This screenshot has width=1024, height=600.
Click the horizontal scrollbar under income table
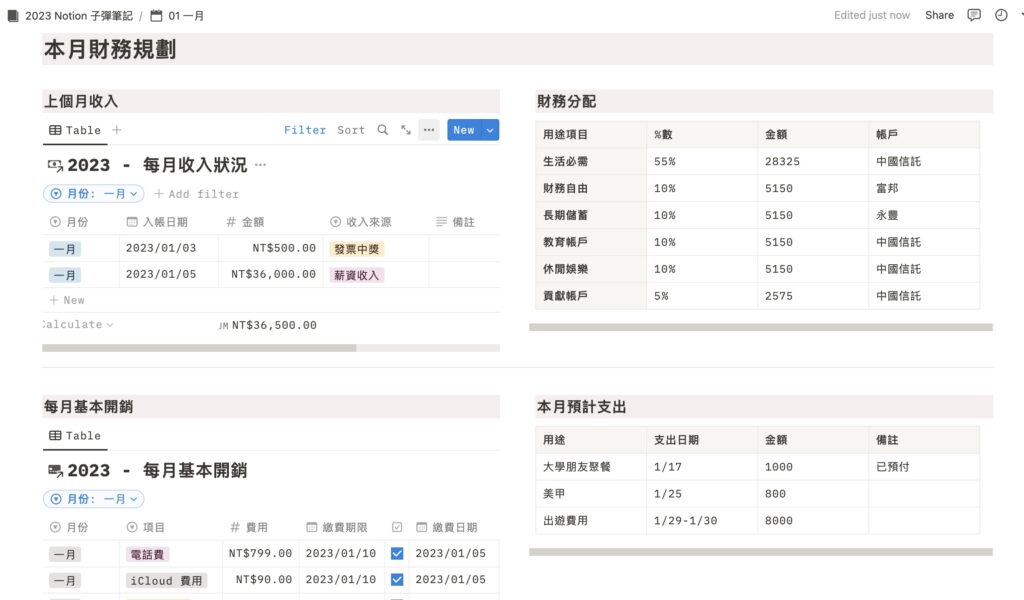pyautogui.click(x=199, y=348)
